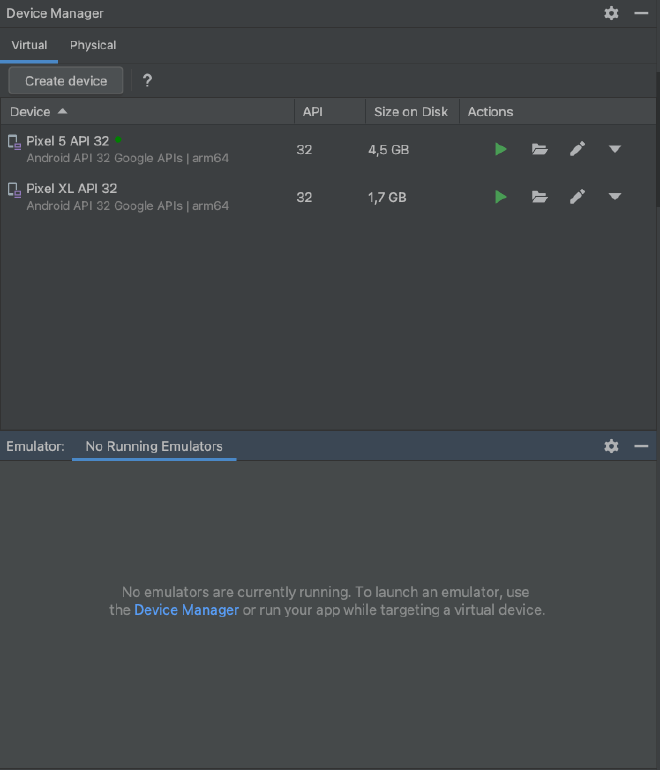Image resolution: width=660 pixels, height=770 pixels.
Task: Show Pixel XL API 32 files on disk
Action: coord(540,197)
